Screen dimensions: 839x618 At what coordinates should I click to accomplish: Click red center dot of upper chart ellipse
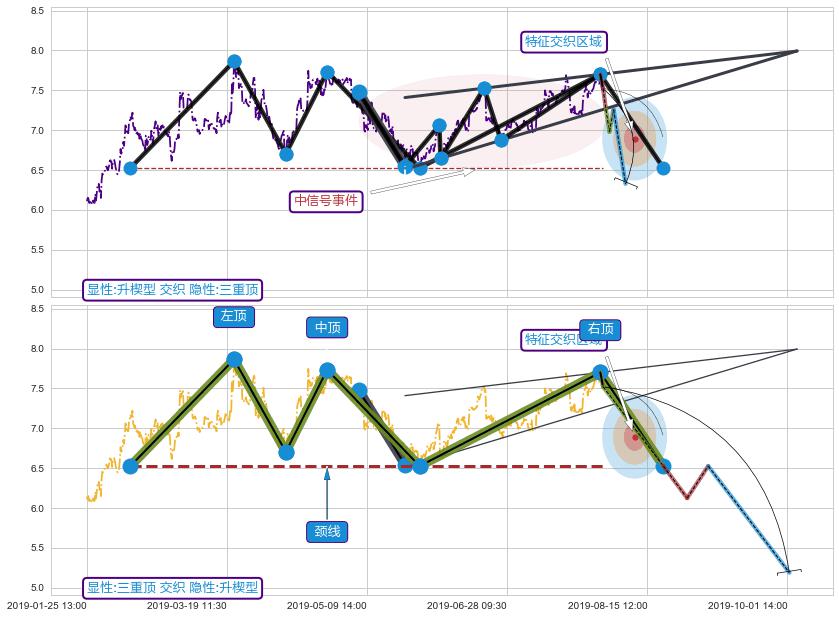point(635,139)
